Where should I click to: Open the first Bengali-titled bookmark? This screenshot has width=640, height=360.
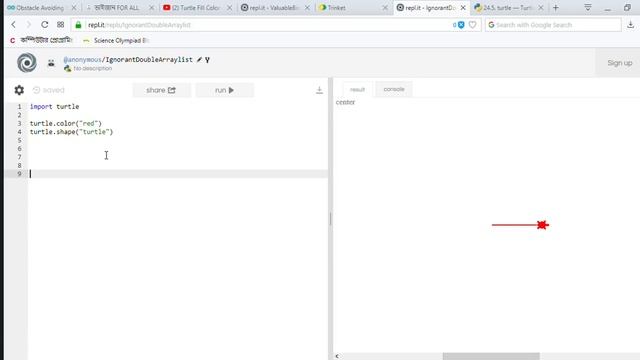[41, 40]
